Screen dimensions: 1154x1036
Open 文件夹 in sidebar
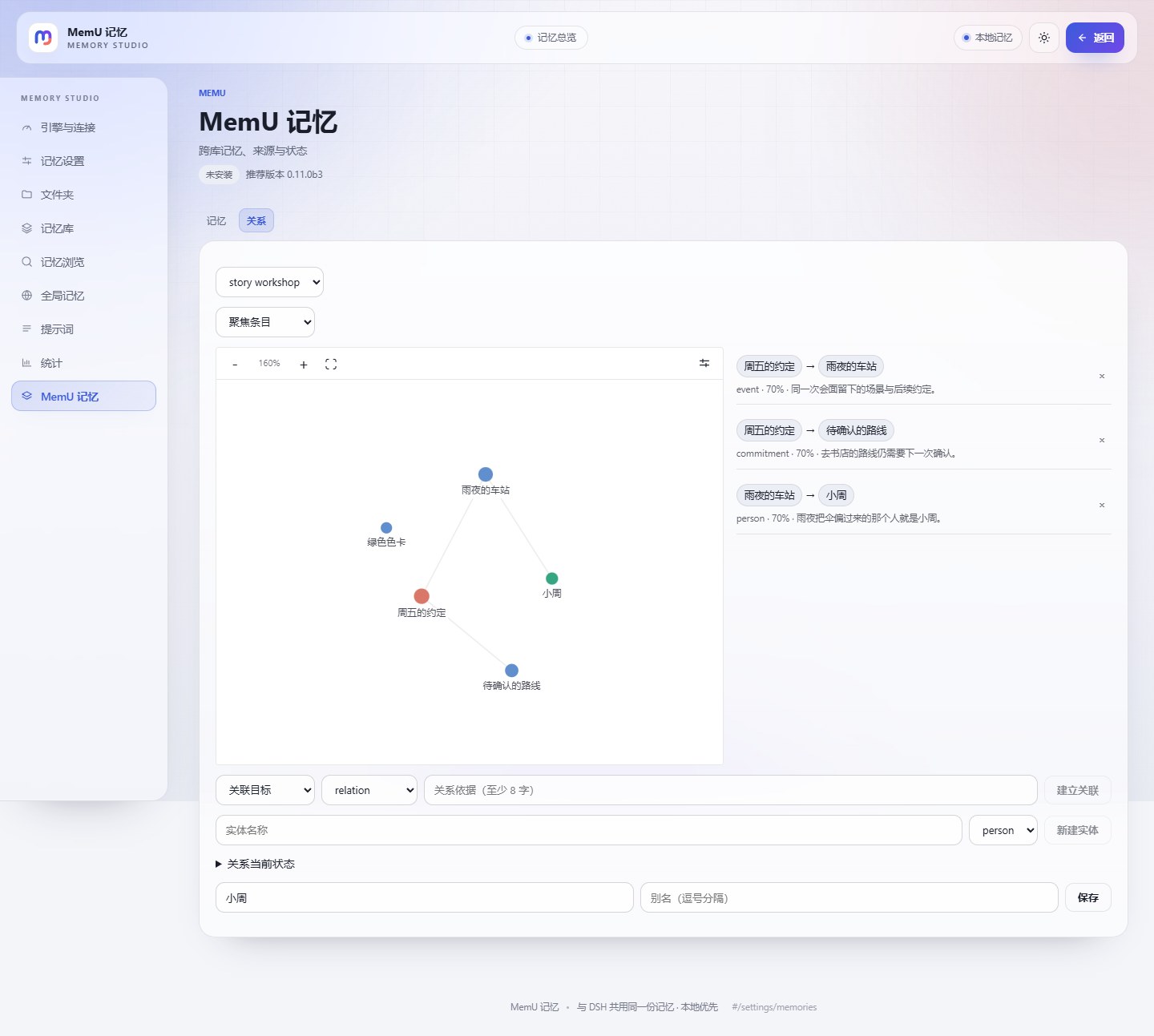tap(83, 195)
